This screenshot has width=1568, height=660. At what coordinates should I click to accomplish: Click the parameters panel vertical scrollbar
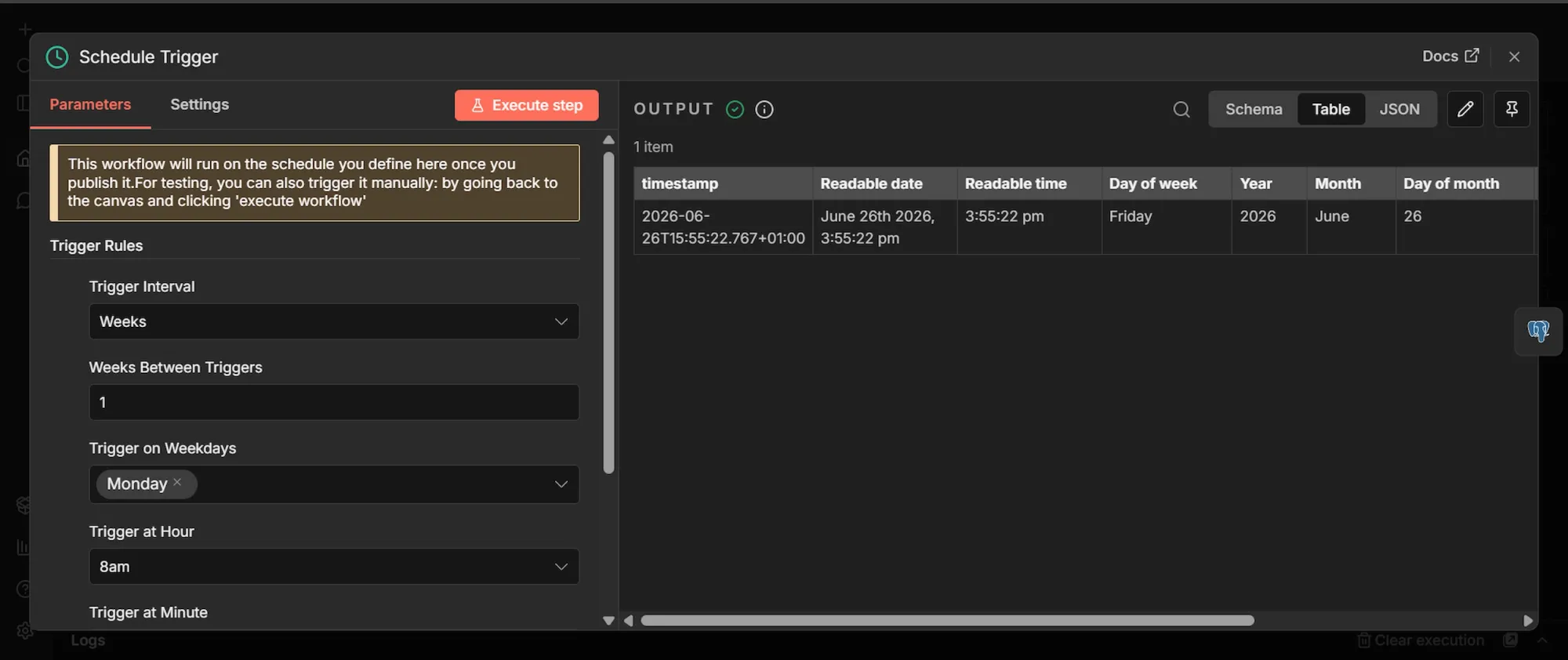point(608,312)
